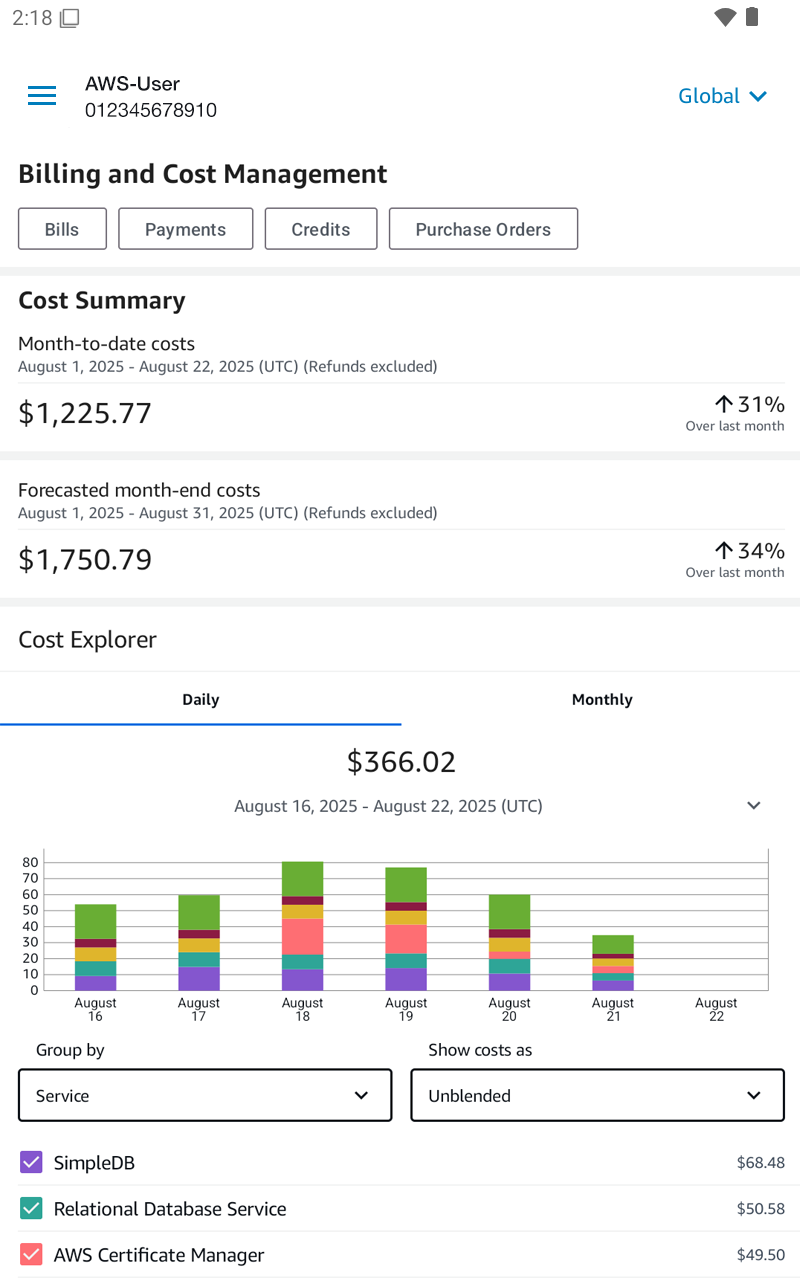Tap the AWS-User account name

point(132,84)
